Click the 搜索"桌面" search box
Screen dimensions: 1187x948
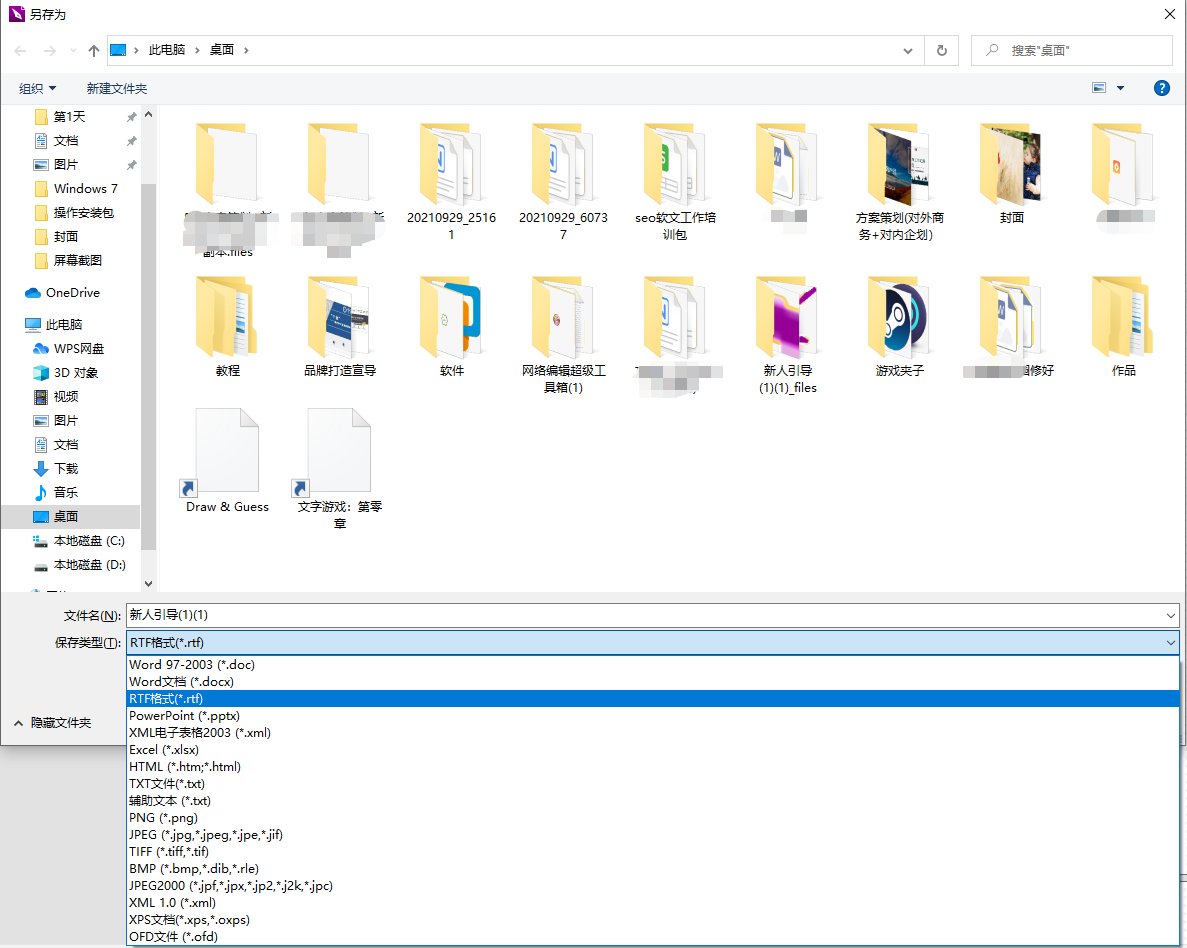pos(1070,49)
